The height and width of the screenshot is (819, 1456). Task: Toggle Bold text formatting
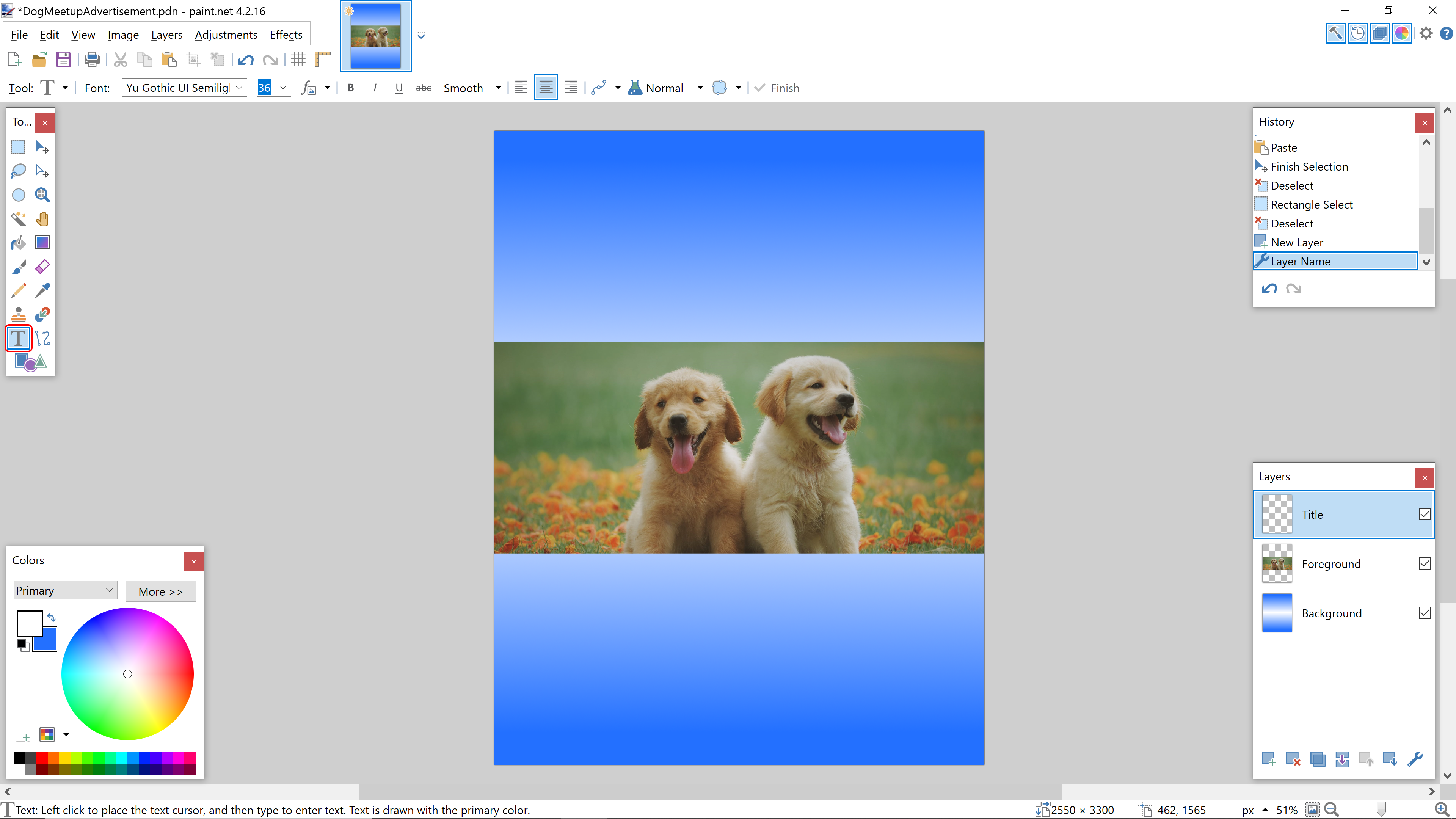click(x=350, y=88)
